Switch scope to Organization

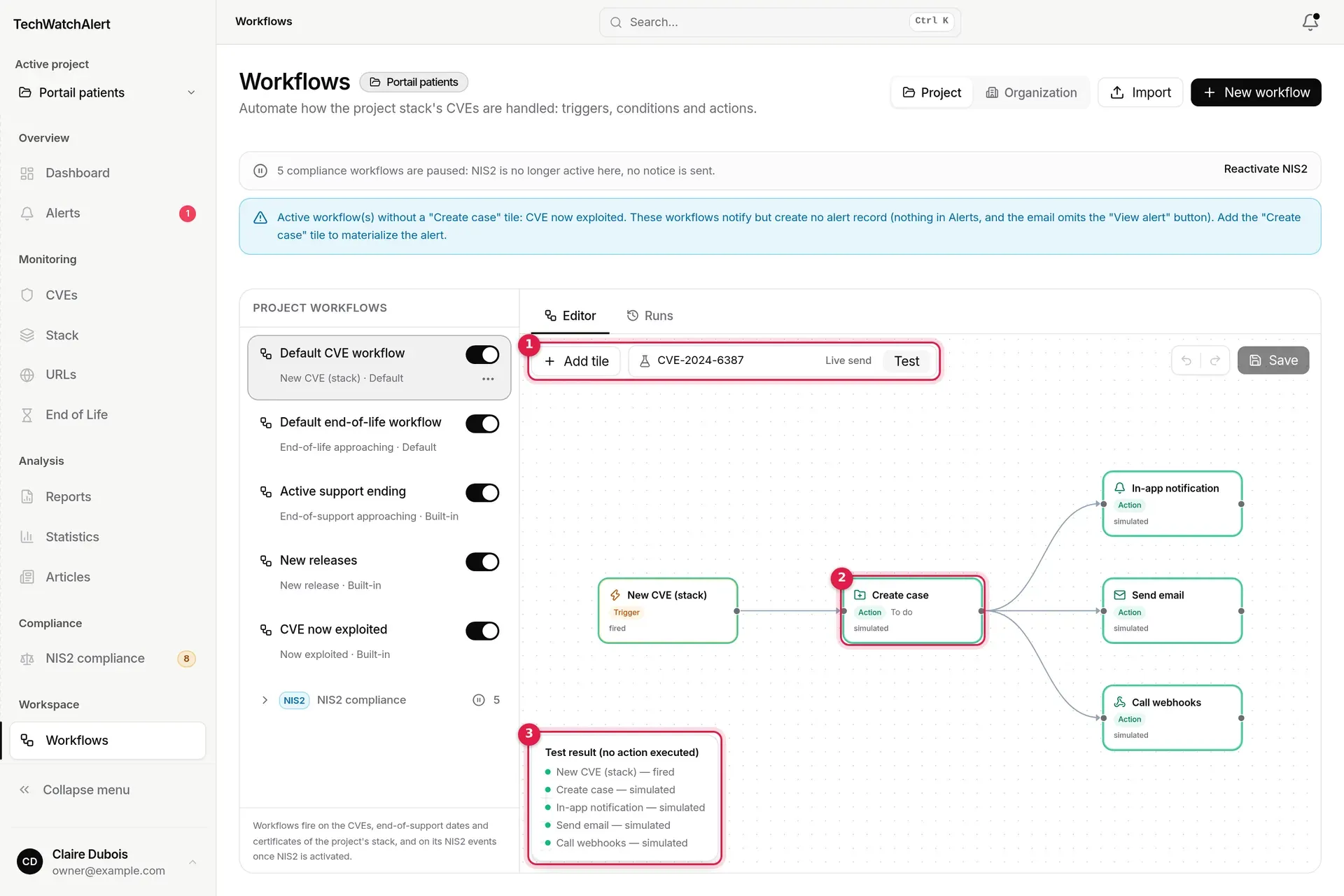1031,92
